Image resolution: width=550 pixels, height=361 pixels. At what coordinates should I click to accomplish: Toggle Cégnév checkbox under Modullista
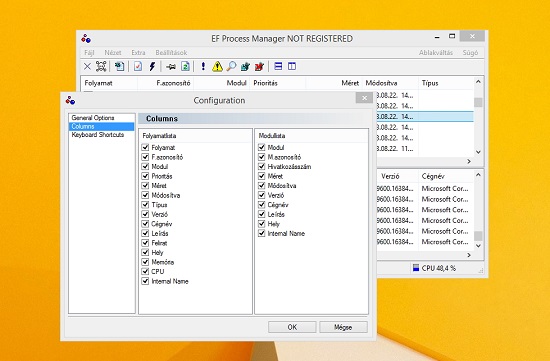261,205
